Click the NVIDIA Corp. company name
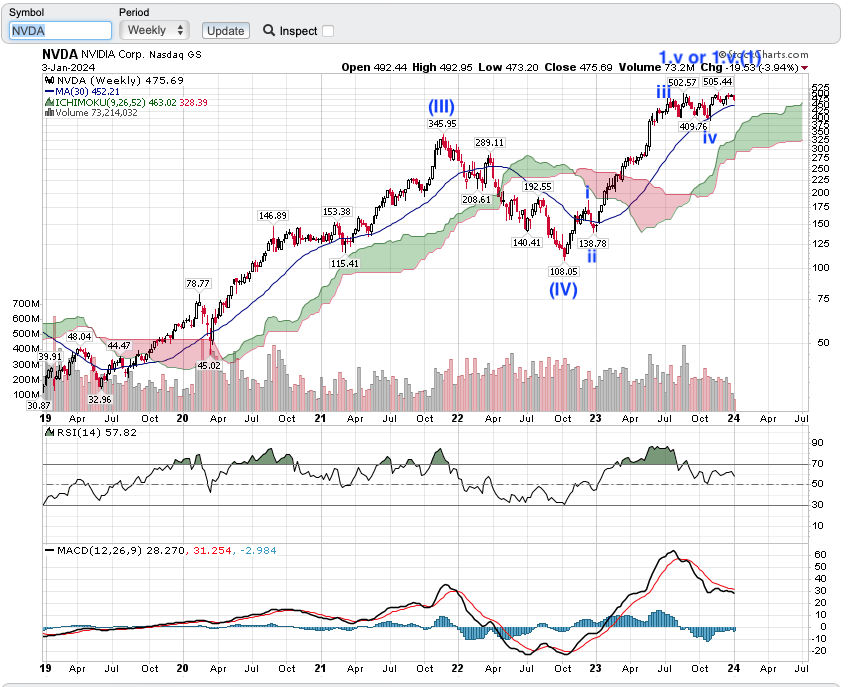The width and height of the screenshot is (849, 687). [x=113, y=55]
